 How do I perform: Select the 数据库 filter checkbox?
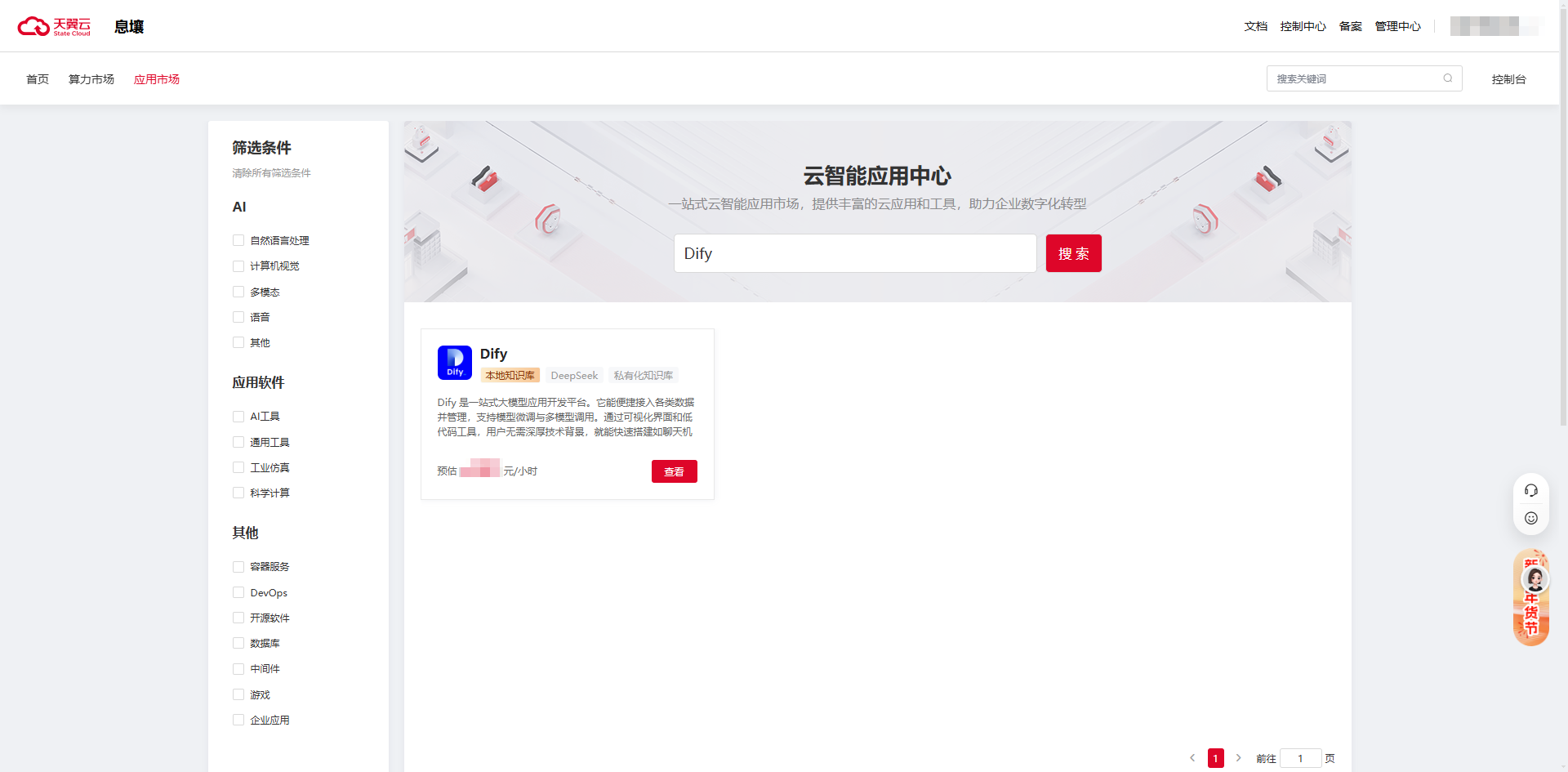point(238,643)
